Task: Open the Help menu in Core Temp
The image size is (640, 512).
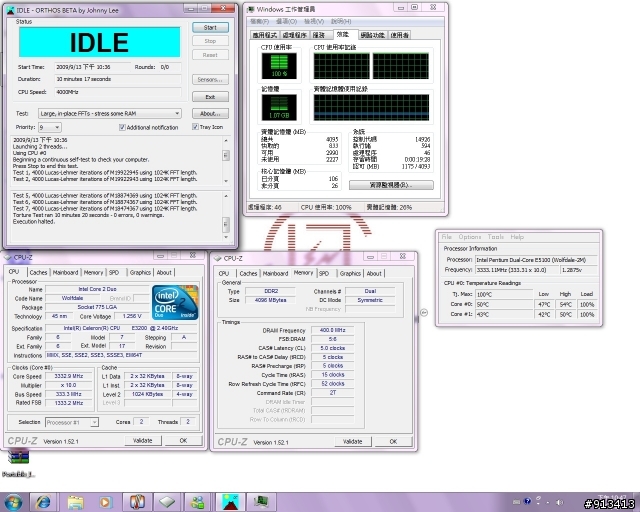Action: [x=517, y=237]
